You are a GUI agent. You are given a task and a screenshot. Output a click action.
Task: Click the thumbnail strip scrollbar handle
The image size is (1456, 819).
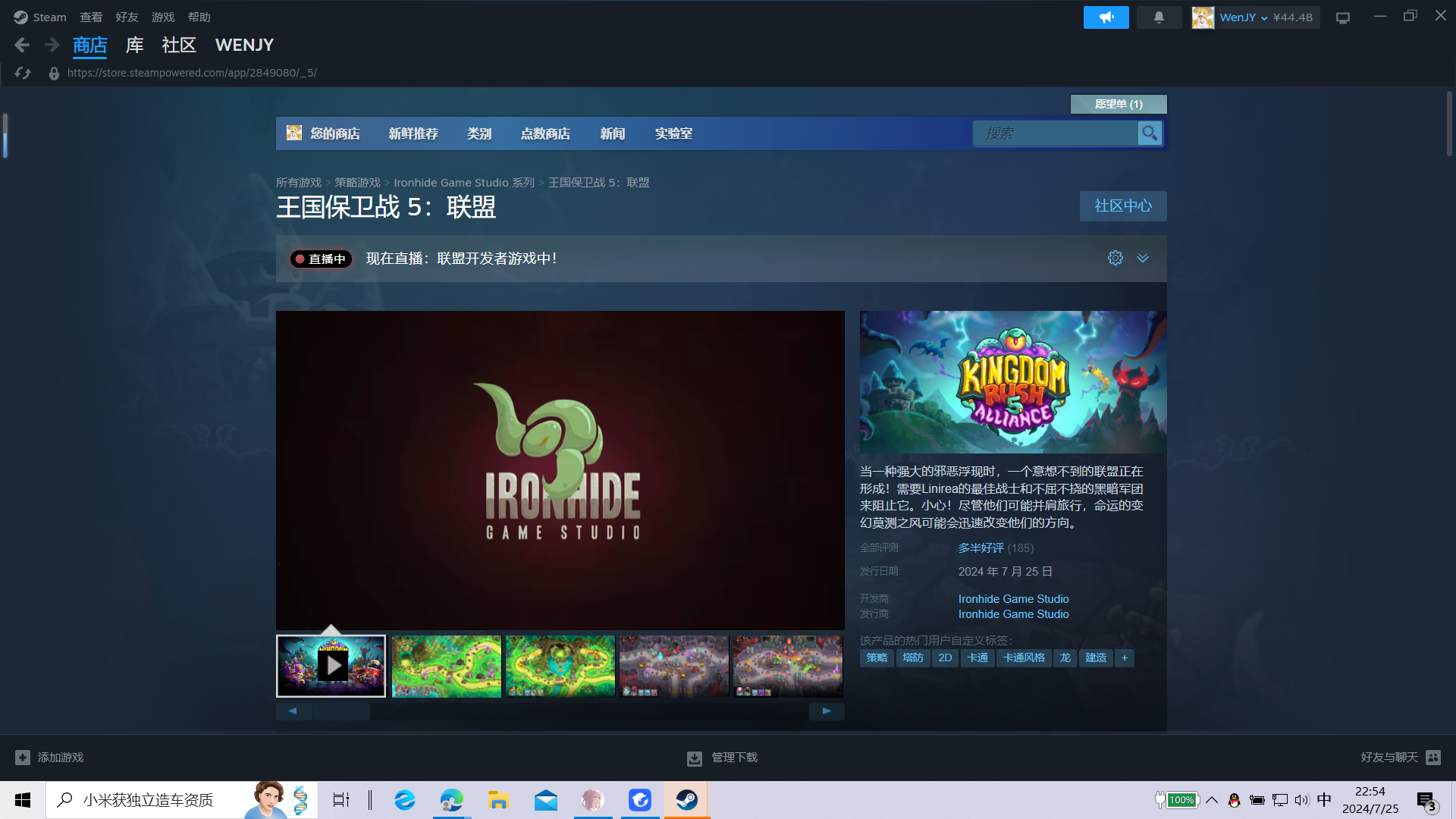(x=341, y=711)
